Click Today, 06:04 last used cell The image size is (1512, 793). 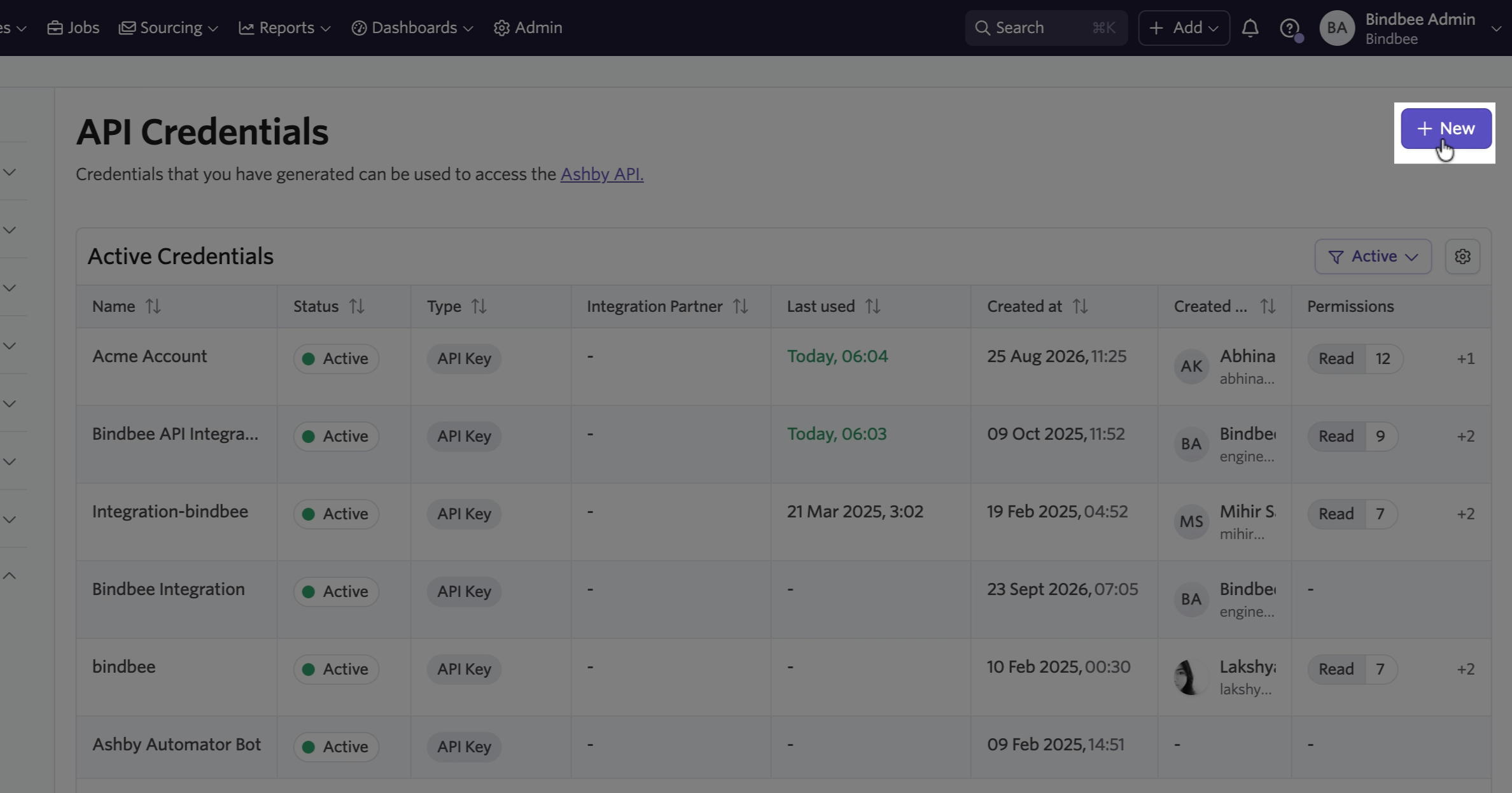point(837,356)
